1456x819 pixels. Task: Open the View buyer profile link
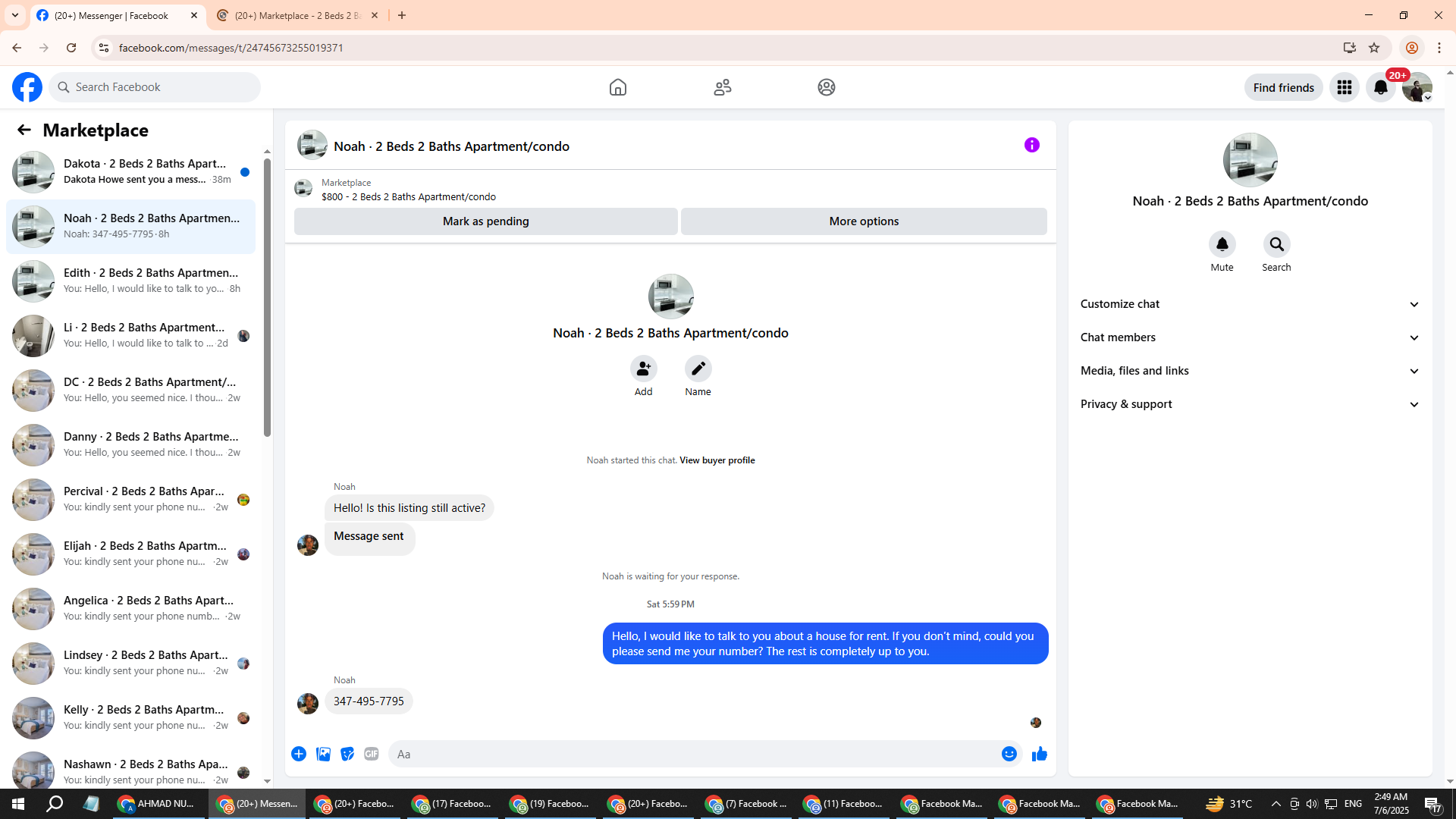pos(717,460)
